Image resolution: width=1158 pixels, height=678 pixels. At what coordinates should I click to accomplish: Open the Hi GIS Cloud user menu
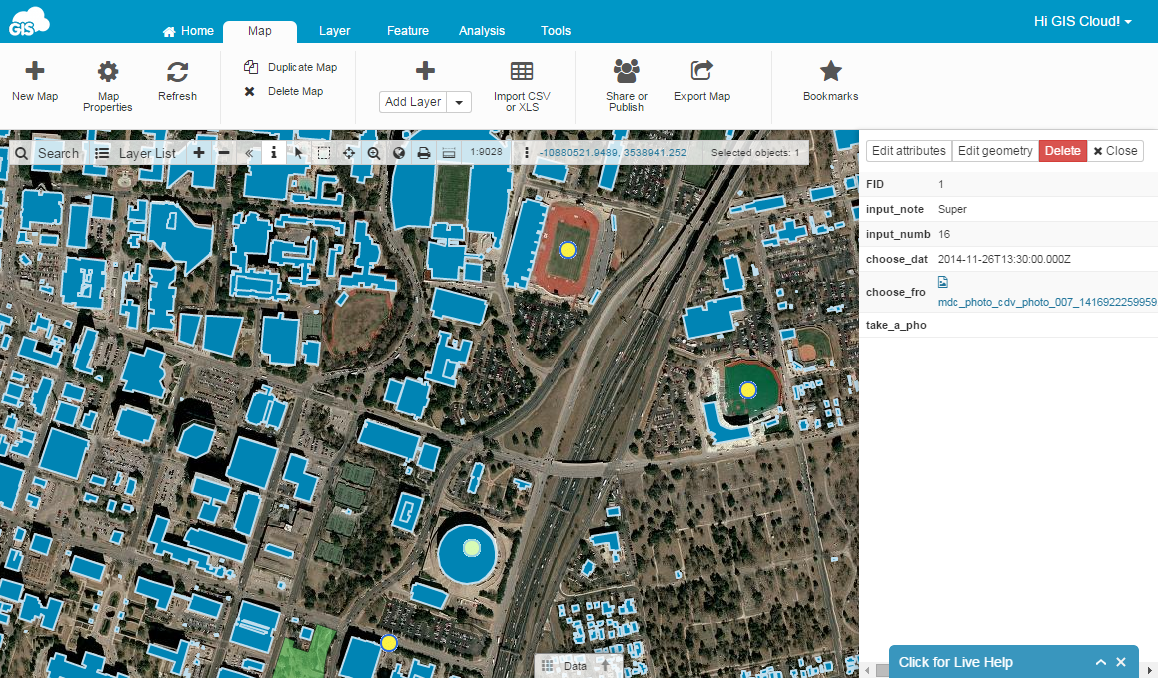(x=1083, y=21)
